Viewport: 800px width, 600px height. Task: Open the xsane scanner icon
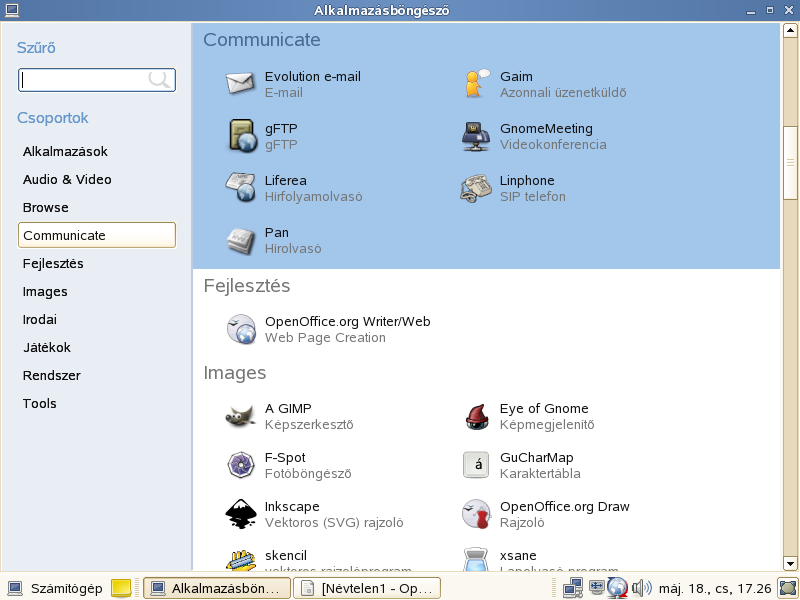[x=476, y=559]
